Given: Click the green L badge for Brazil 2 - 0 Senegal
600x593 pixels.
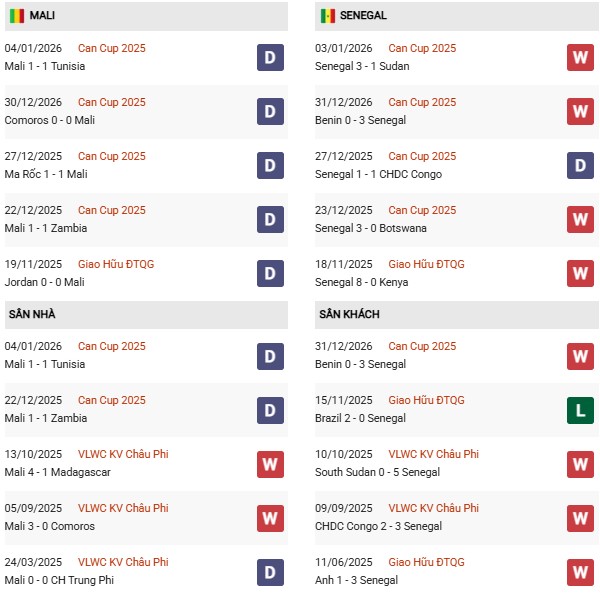Looking at the screenshot, I should (580, 409).
